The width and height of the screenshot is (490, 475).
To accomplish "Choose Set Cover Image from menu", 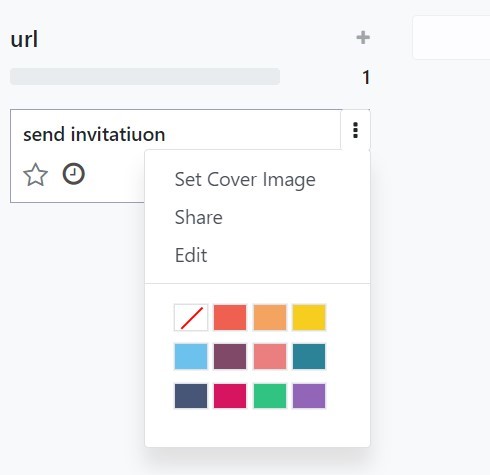I will coord(245,180).
